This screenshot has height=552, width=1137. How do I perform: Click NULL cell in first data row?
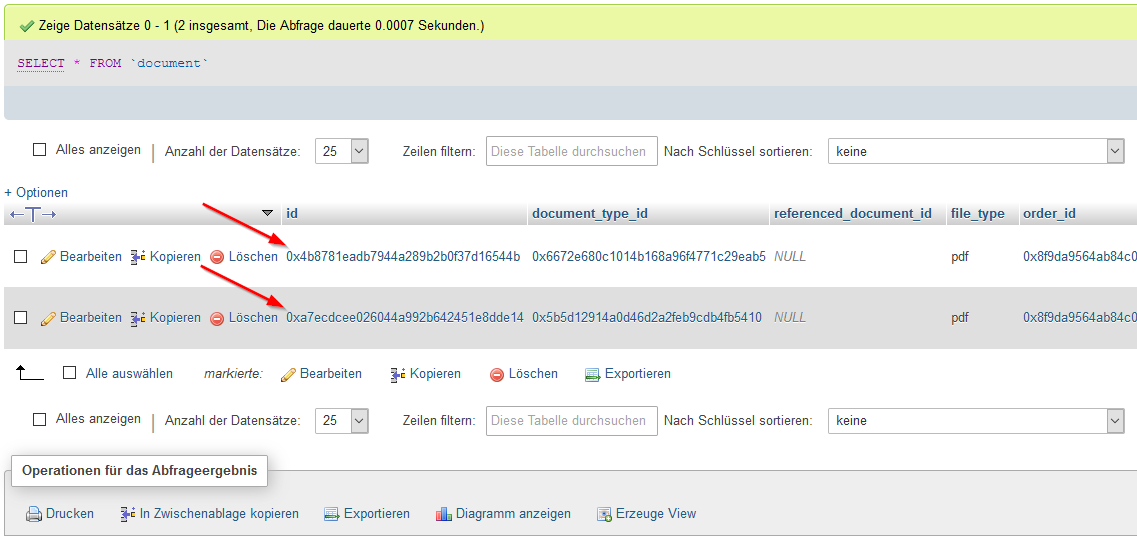tap(790, 257)
